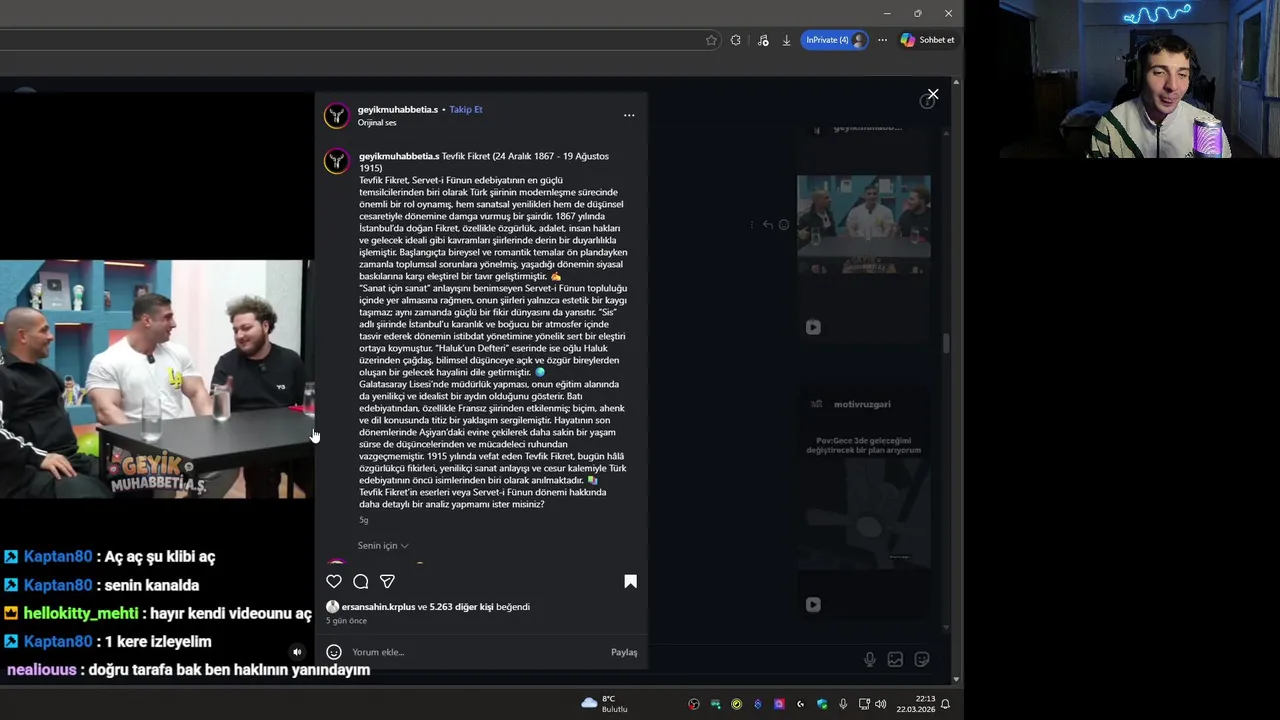Click the pink square tray icon
Image resolution: width=1280 pixels, height=720 pixels.
(779, 704)
